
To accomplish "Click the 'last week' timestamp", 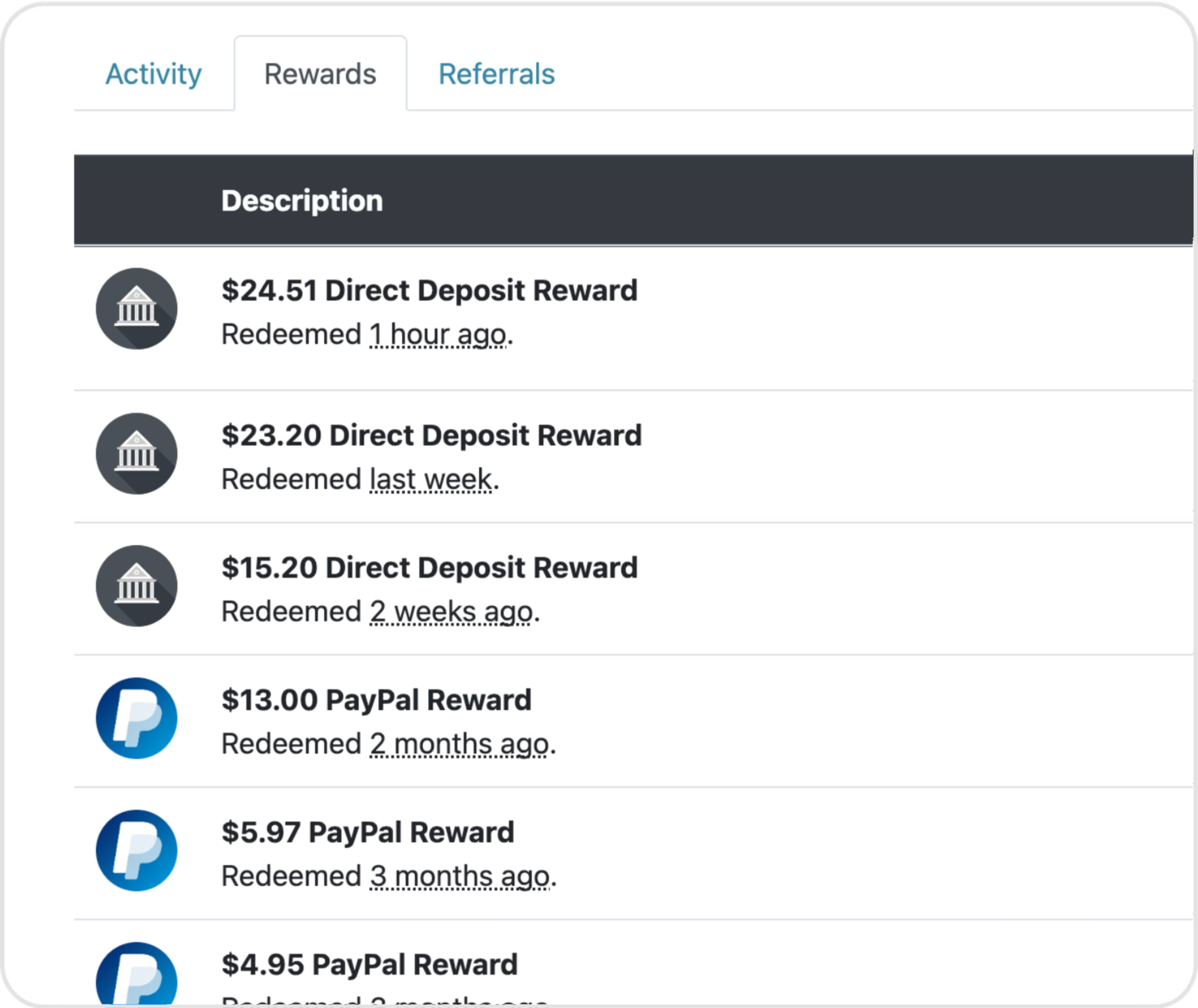I will 431,479.
